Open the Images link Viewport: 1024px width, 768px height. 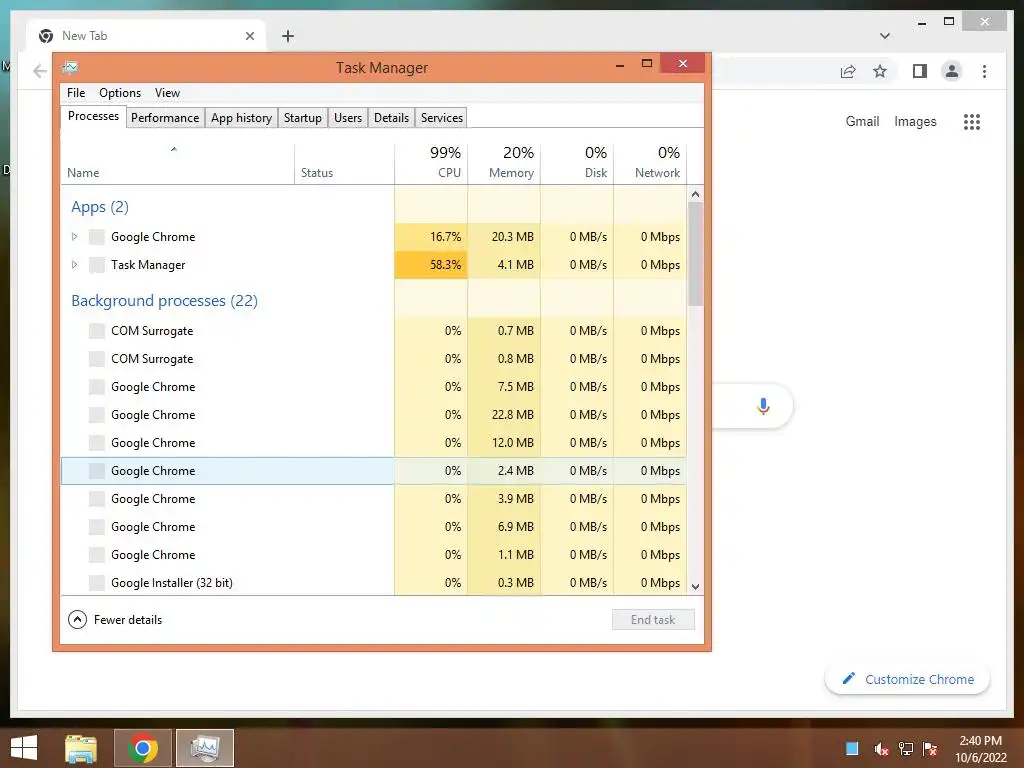tap(915, 121)
